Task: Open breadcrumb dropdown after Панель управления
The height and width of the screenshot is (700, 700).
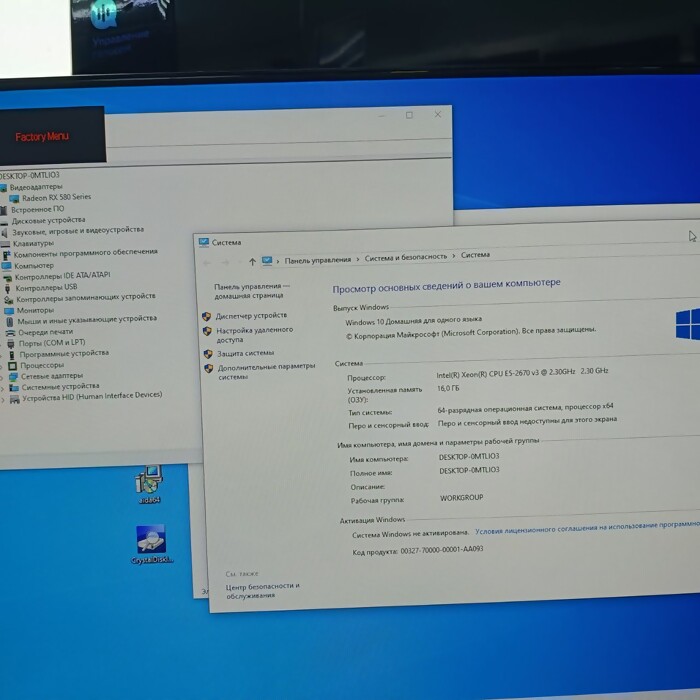Action: pyautogui.click(x=358, y=259)
